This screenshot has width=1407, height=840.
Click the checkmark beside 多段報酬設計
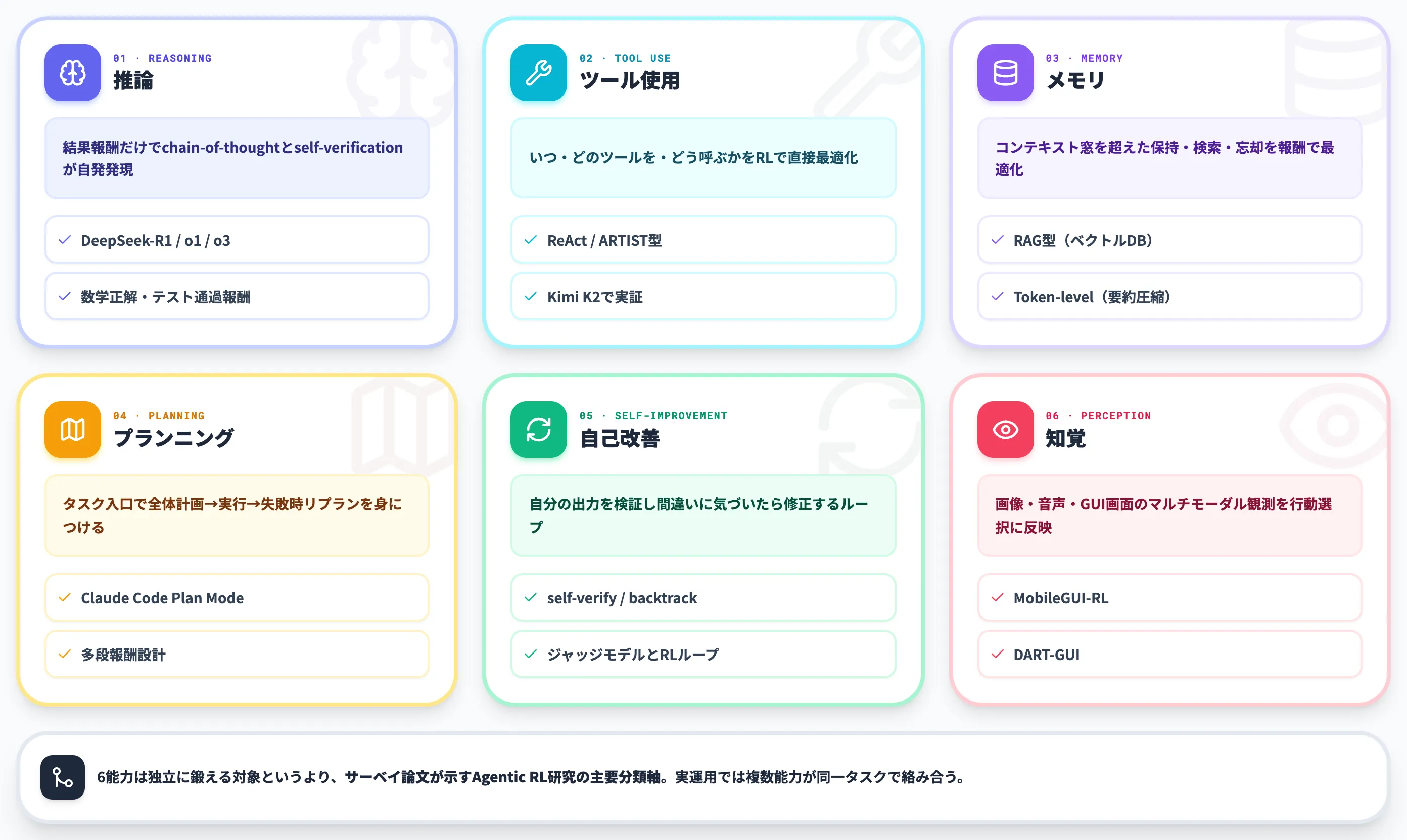click(x=65, y=655)
